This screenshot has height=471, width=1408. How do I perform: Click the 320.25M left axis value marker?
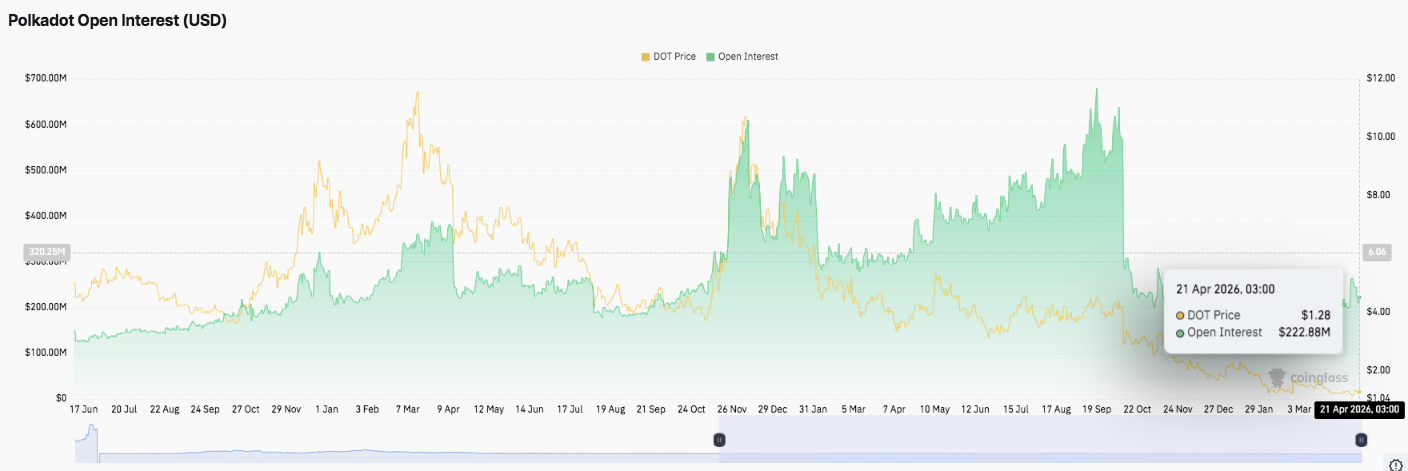coord(46,253)
